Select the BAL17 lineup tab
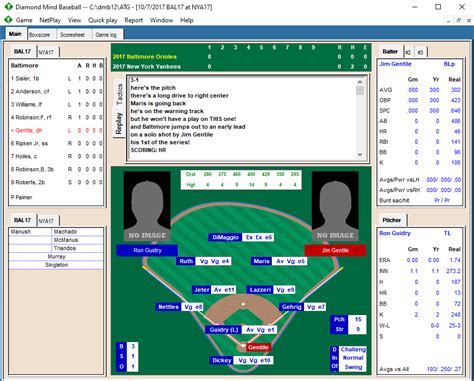 click(x=22, y=52)
